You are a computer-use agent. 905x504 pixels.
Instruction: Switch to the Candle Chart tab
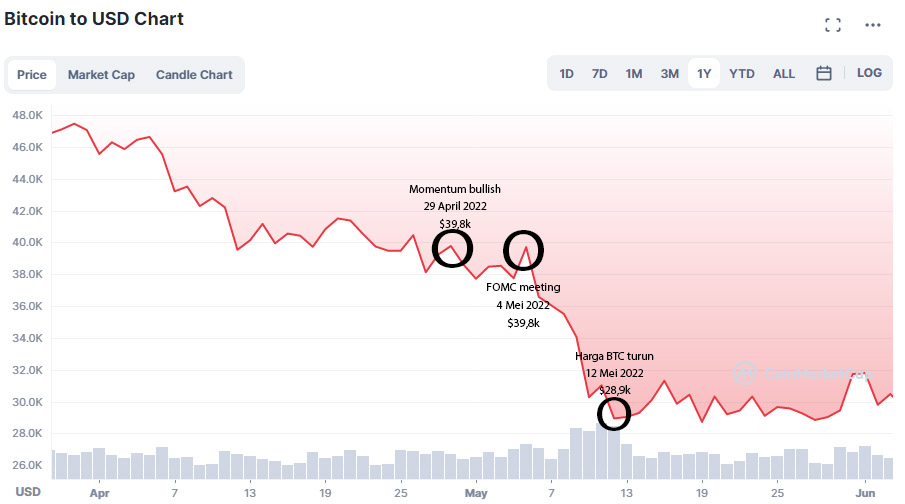[194, 75]
